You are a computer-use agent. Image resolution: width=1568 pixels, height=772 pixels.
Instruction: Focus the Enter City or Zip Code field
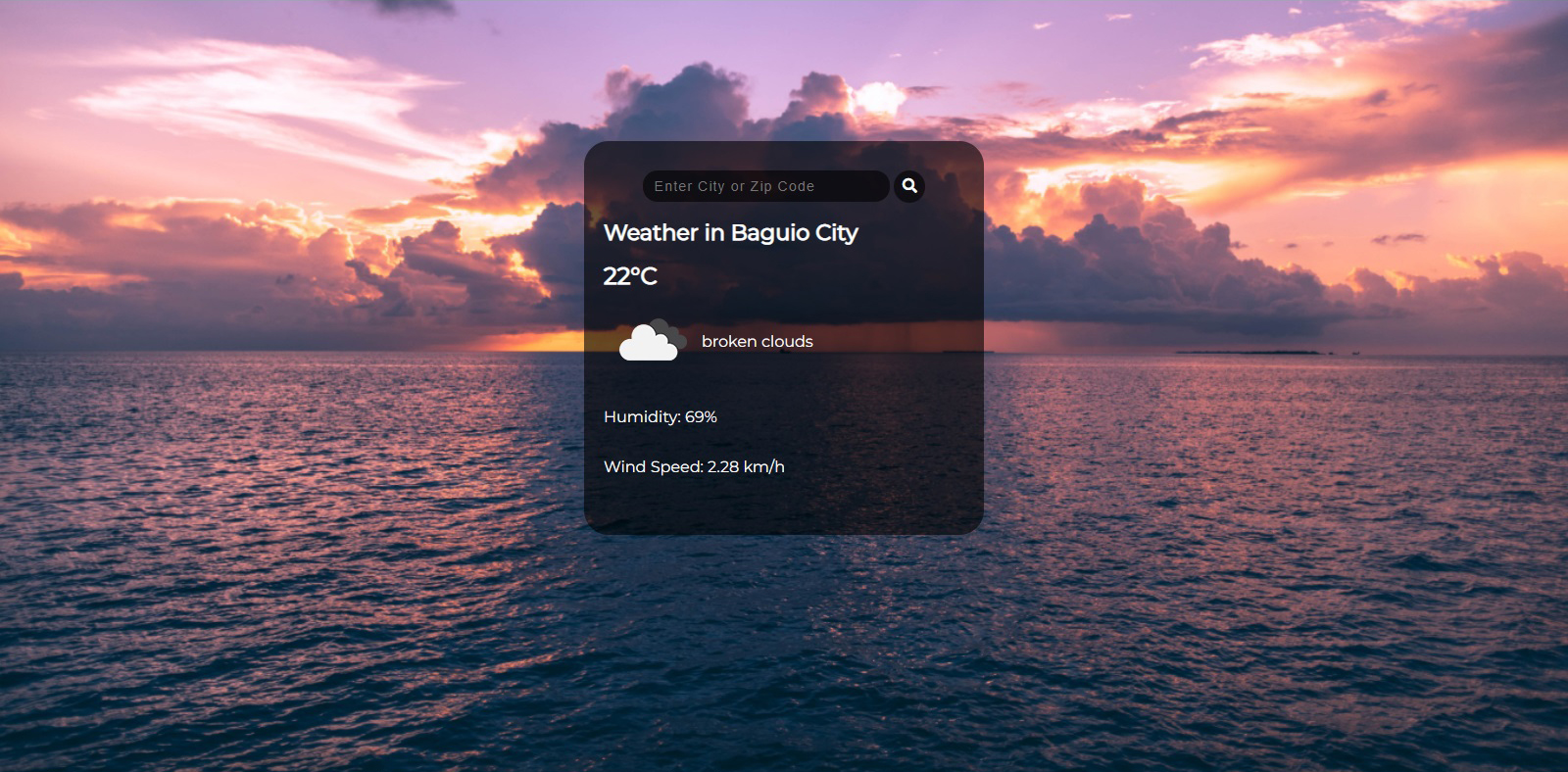(x=764, y=186)
